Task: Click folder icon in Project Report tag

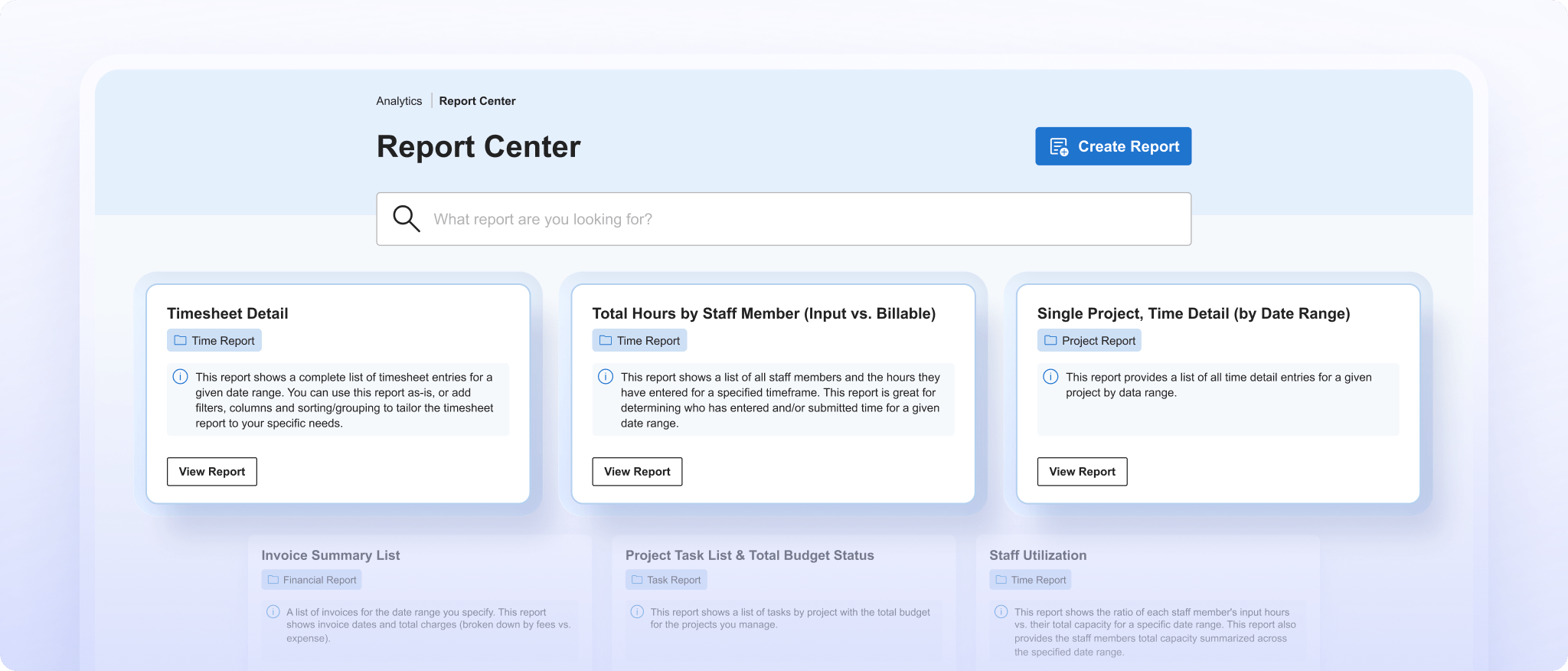Action: [1050, 340]
